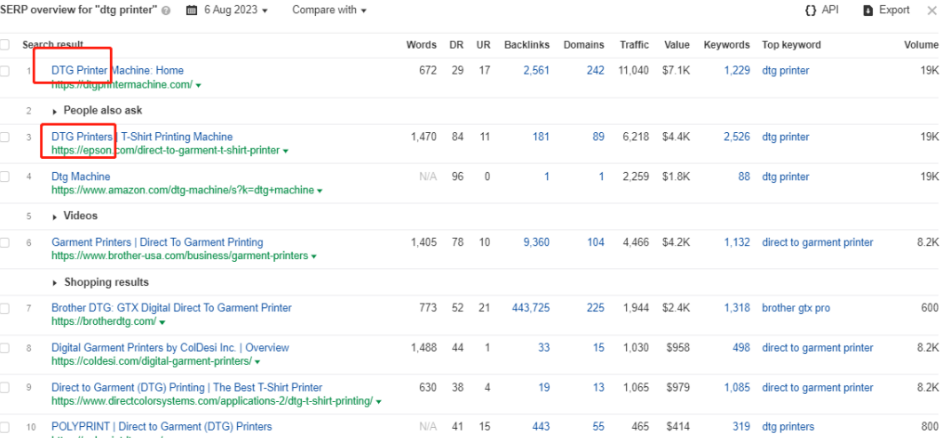Export the SERP overview data
This screenshot has height=438, width=940.
(885, 10)
